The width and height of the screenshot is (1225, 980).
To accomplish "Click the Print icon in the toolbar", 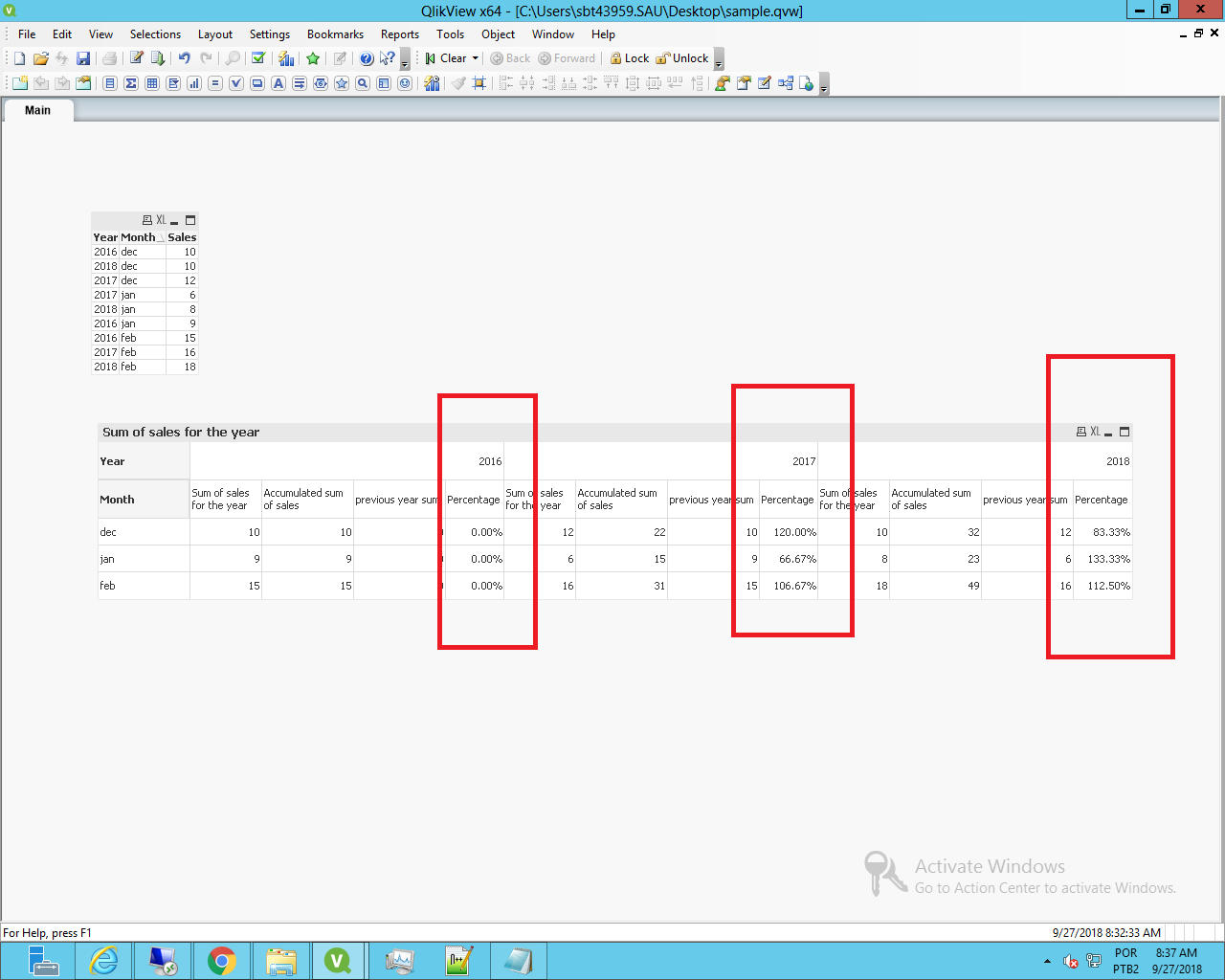I will pyautogui.click(x=109, y=58).
